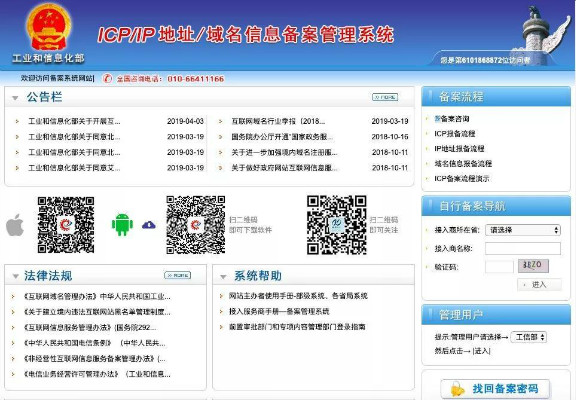576x400 pixels.
Task: Open the notice 工业和信息化部关于同意艾...
Action: coord(74,168)
